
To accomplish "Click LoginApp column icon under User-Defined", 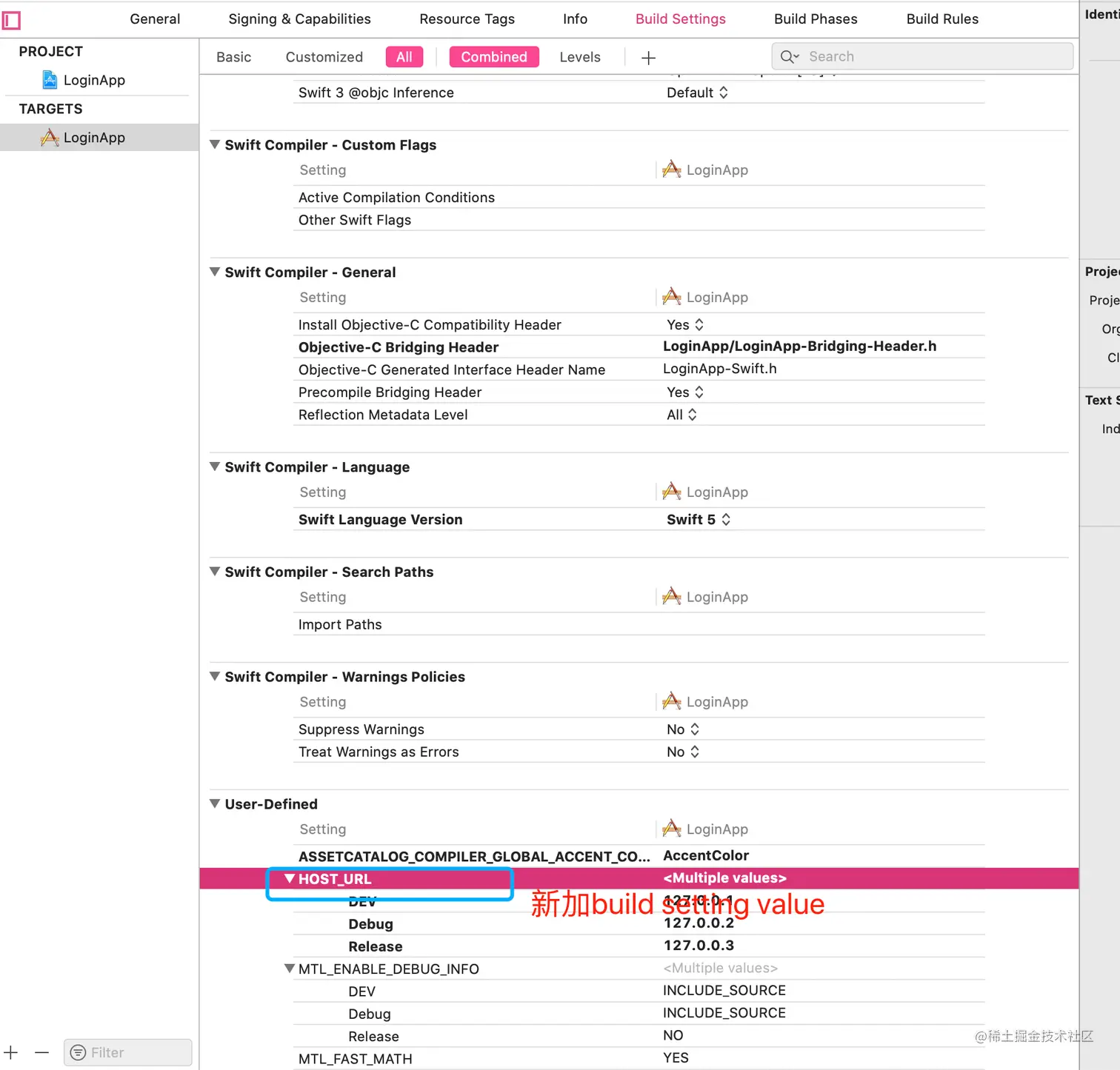I will point(672,829).
